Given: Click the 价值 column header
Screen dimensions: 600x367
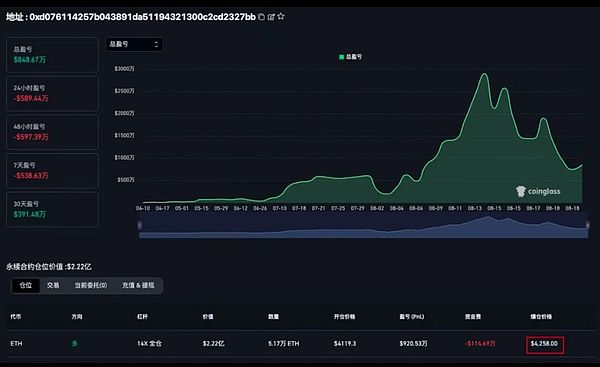Looking at the screenshot, I should [208, 316].
